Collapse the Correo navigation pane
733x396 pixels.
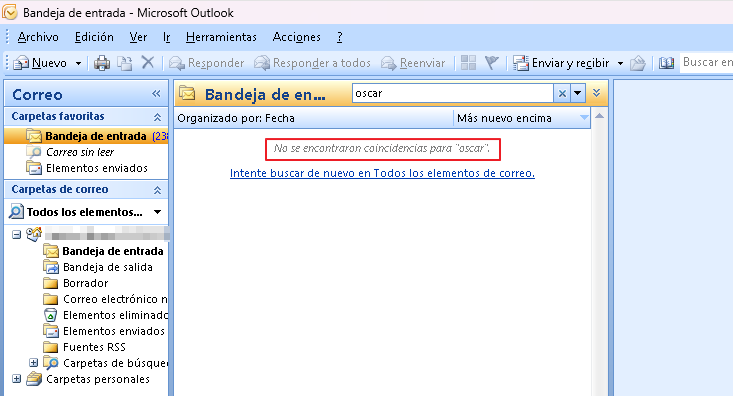pyautogui.click(x=156, y=94)
